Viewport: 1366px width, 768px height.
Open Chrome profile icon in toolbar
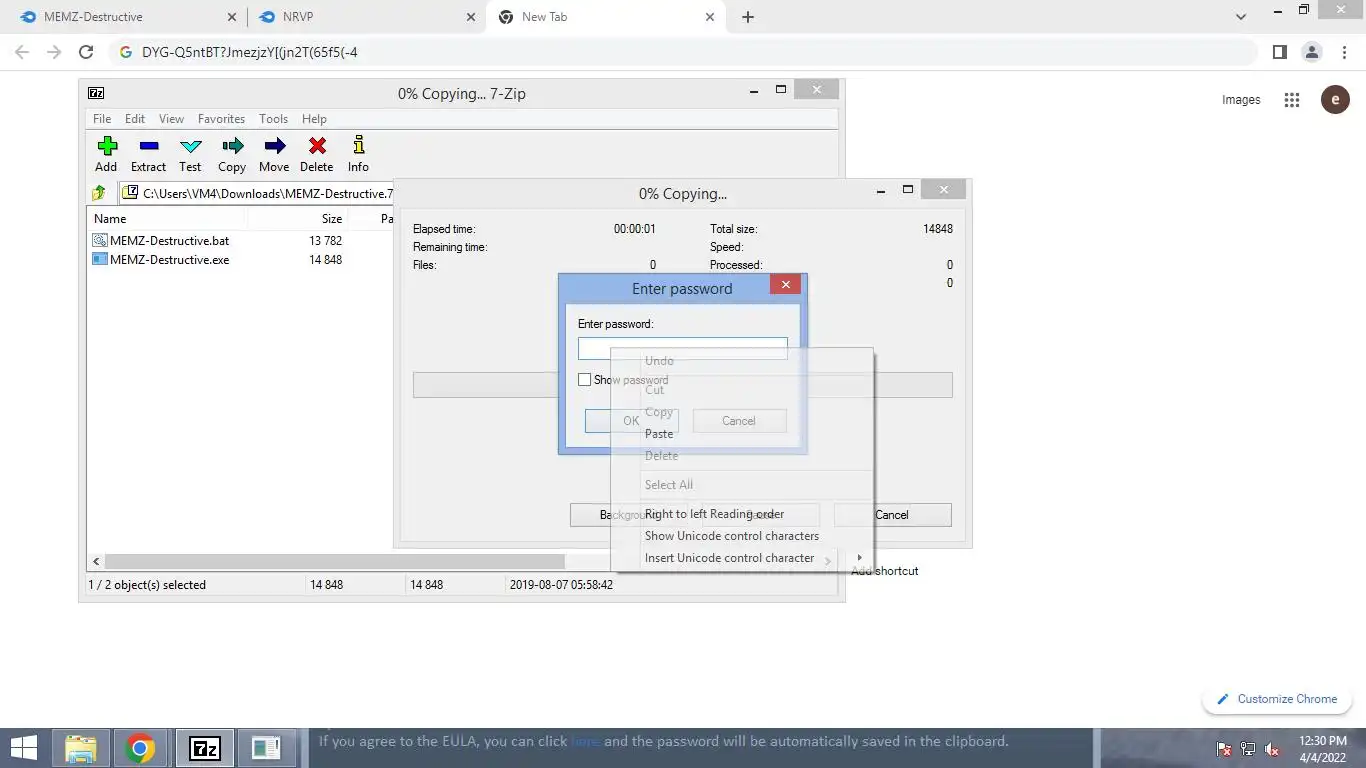click(1311, 52)
